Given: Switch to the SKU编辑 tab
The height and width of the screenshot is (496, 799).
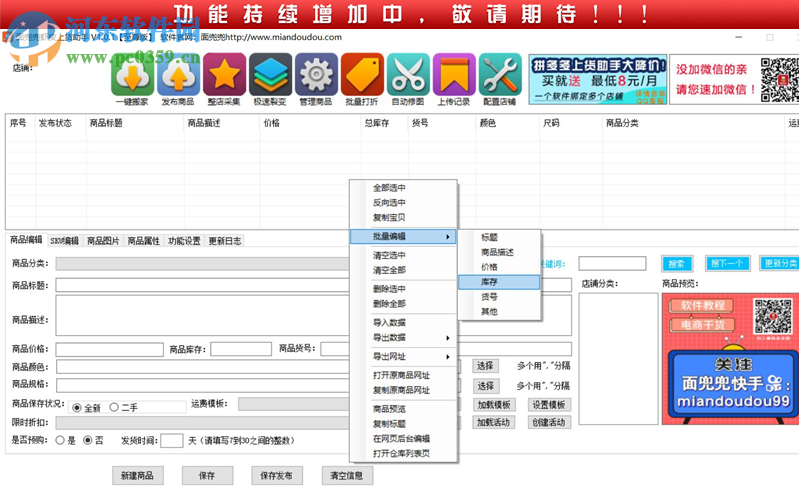Looking at the screenshot, I should 65,241.
